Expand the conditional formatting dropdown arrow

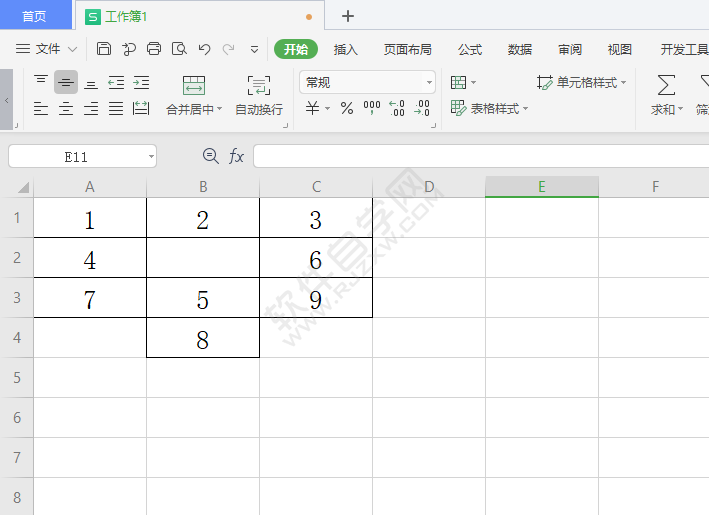point(473,82)
